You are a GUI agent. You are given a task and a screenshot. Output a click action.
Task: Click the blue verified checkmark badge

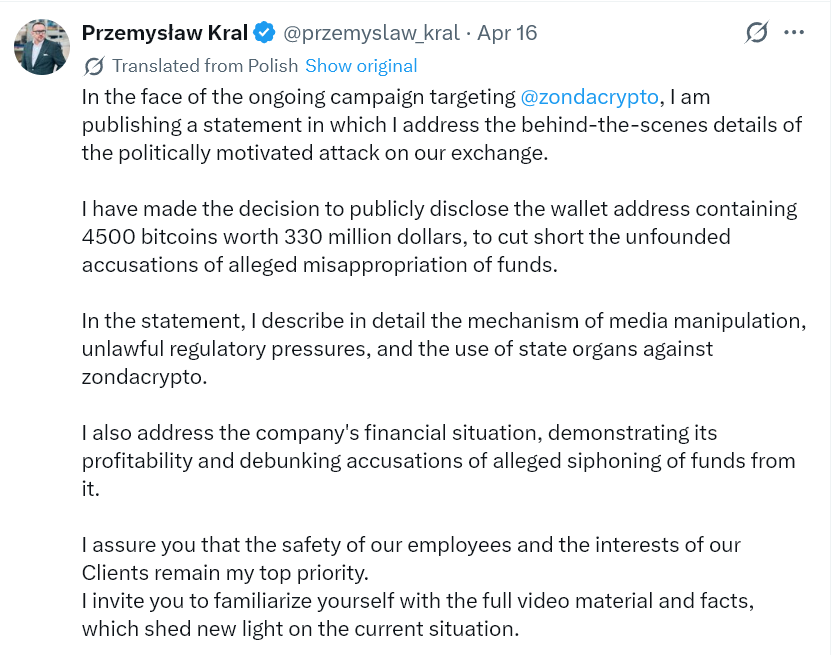coord(264,33)
